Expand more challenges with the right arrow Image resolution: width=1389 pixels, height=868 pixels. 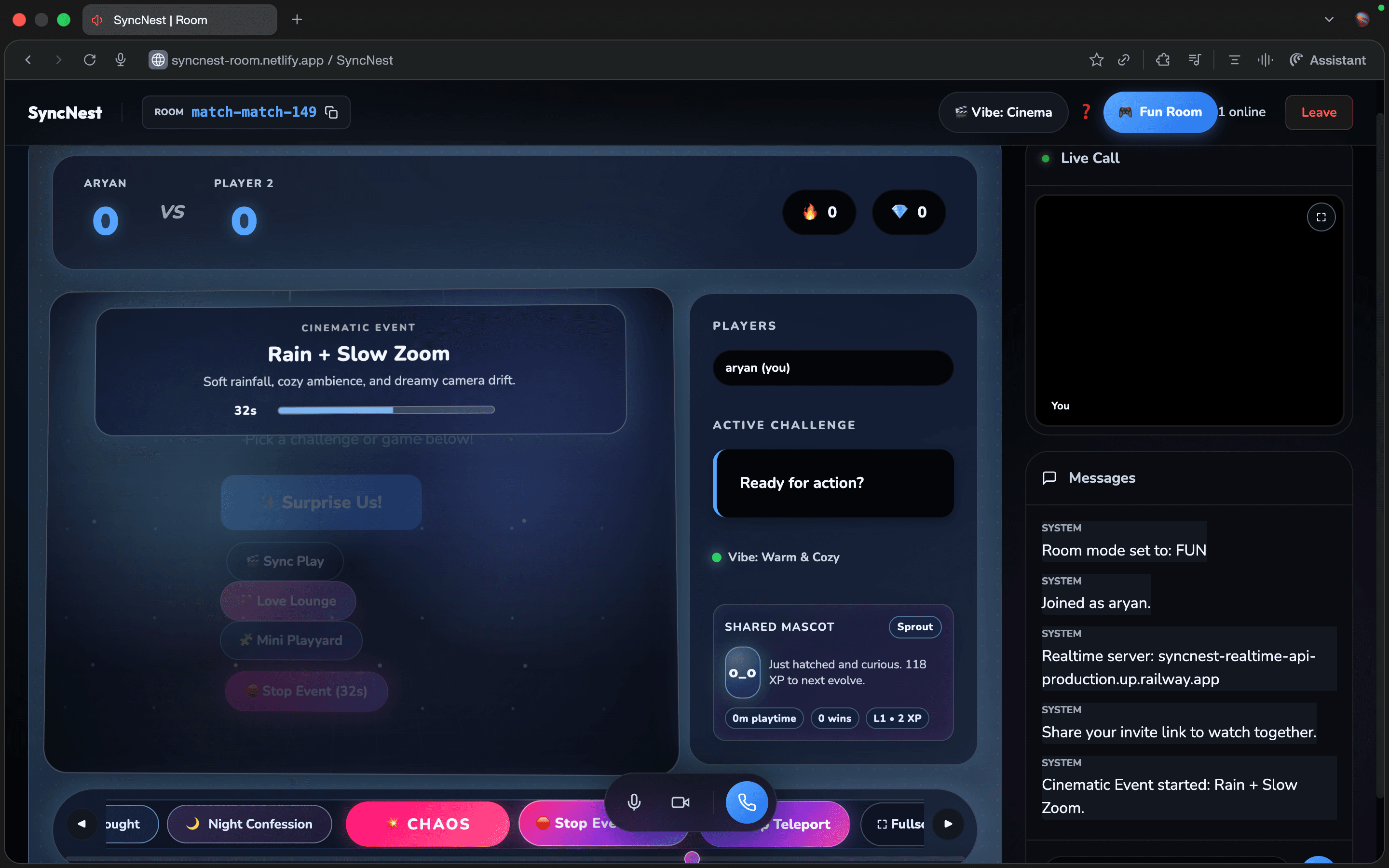[x=948, y=824]
